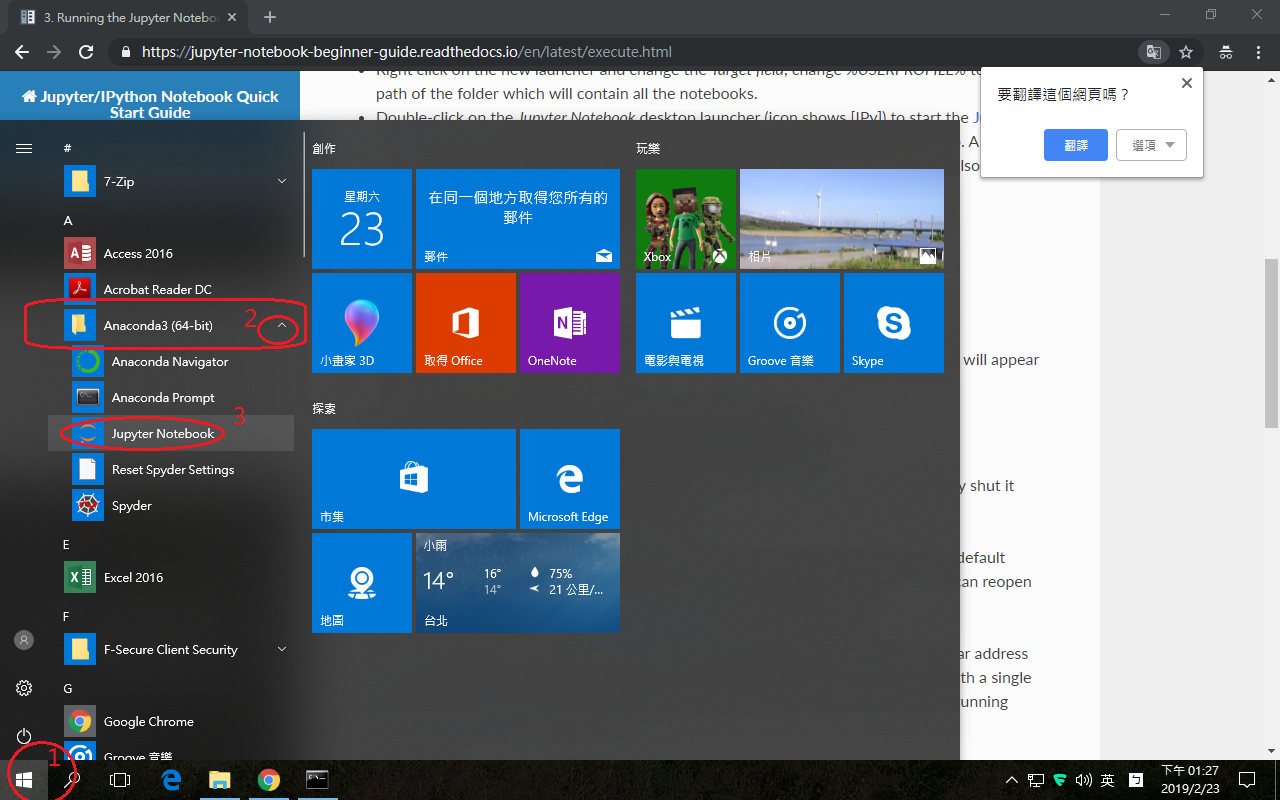The height and width of the screenshot is (800, 1280).
Task: Open the calendar tile showing 23
Action: 362,219
